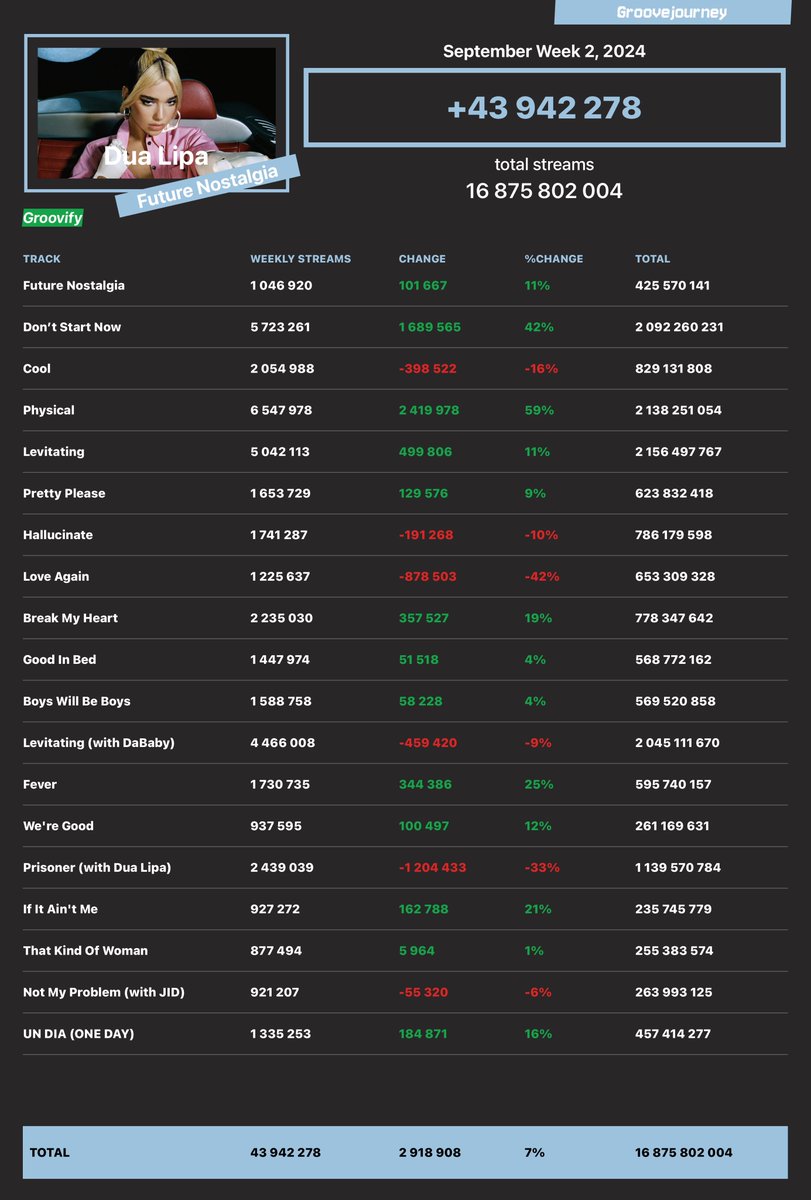Click total 2 138 251 054 for Physical
Viewport: 811px width, 1200px height.
click(678, 410)
